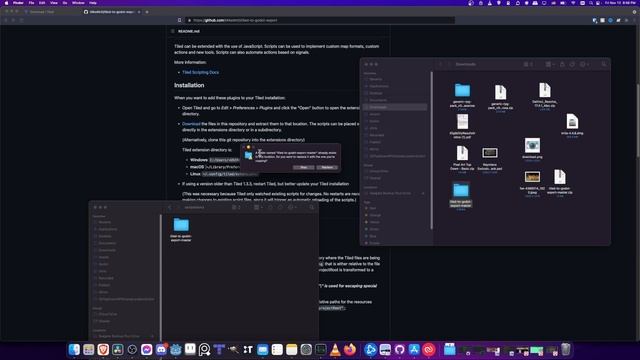The image size is (640, 360).
Task: Select download.png image in Downloads window
Action: [532, 148]
